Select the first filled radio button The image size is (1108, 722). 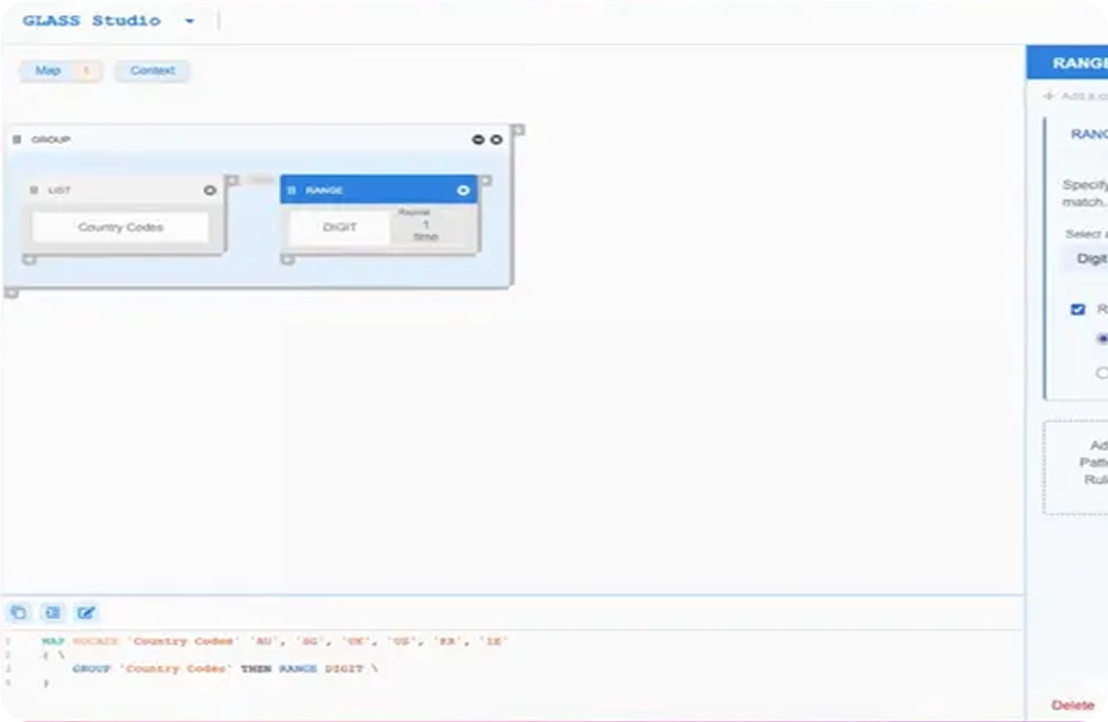click(1102, 339)
